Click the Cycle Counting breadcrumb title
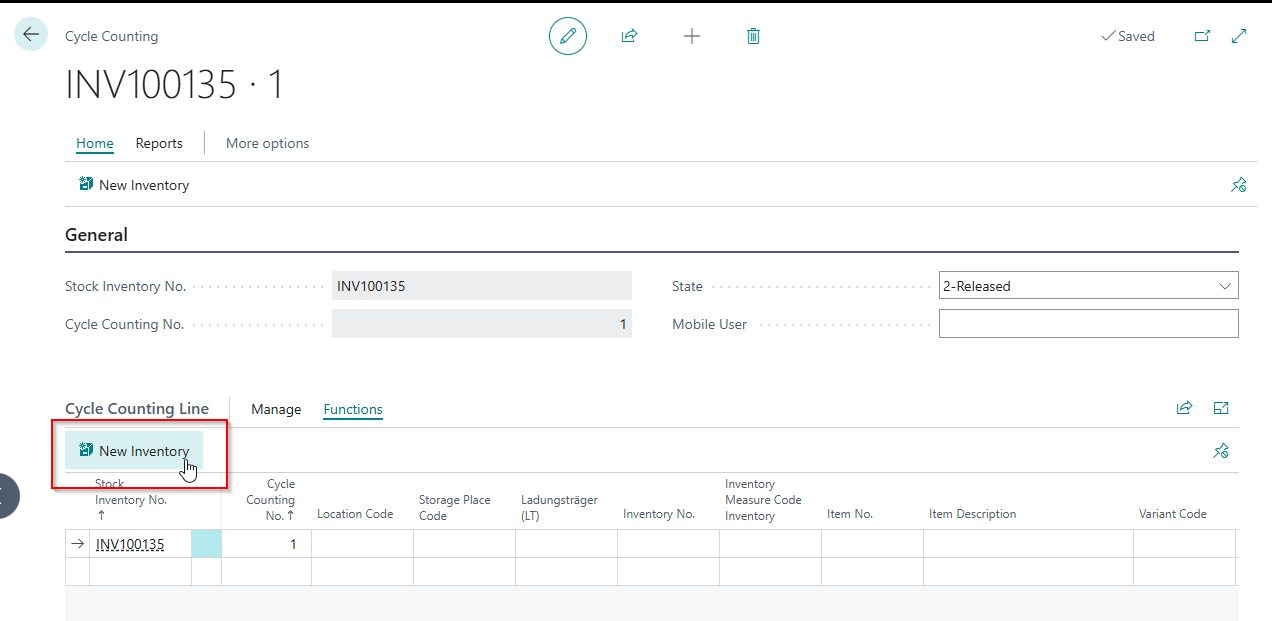This screenshot has height=621, width=1272. 111,36
